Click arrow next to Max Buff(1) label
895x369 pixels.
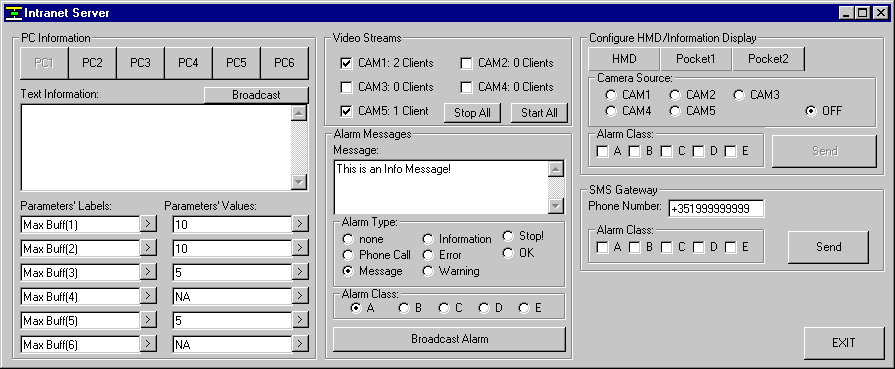pyautogui.click(x=148, y=224)
